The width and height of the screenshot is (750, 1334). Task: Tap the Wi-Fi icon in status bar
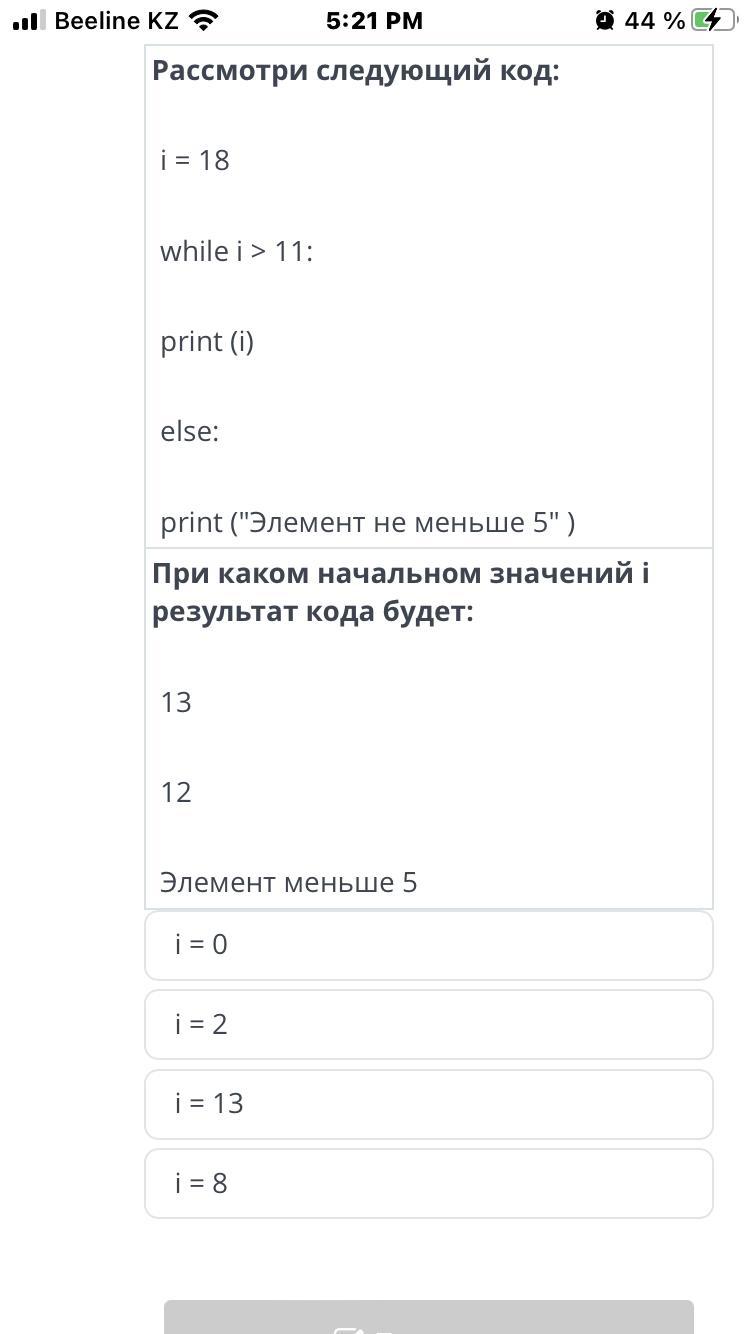(204, 20)
